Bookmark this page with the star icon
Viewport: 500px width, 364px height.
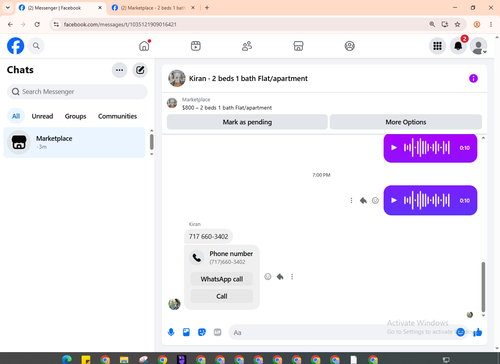457,24
